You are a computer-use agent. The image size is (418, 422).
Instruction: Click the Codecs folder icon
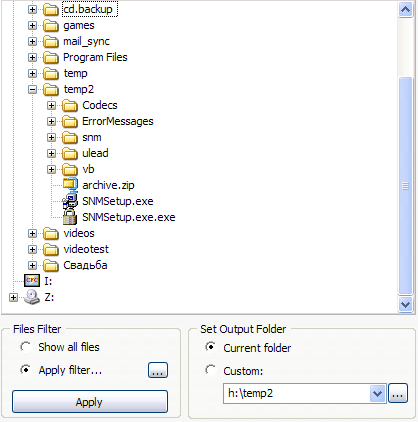coord(70,105)
